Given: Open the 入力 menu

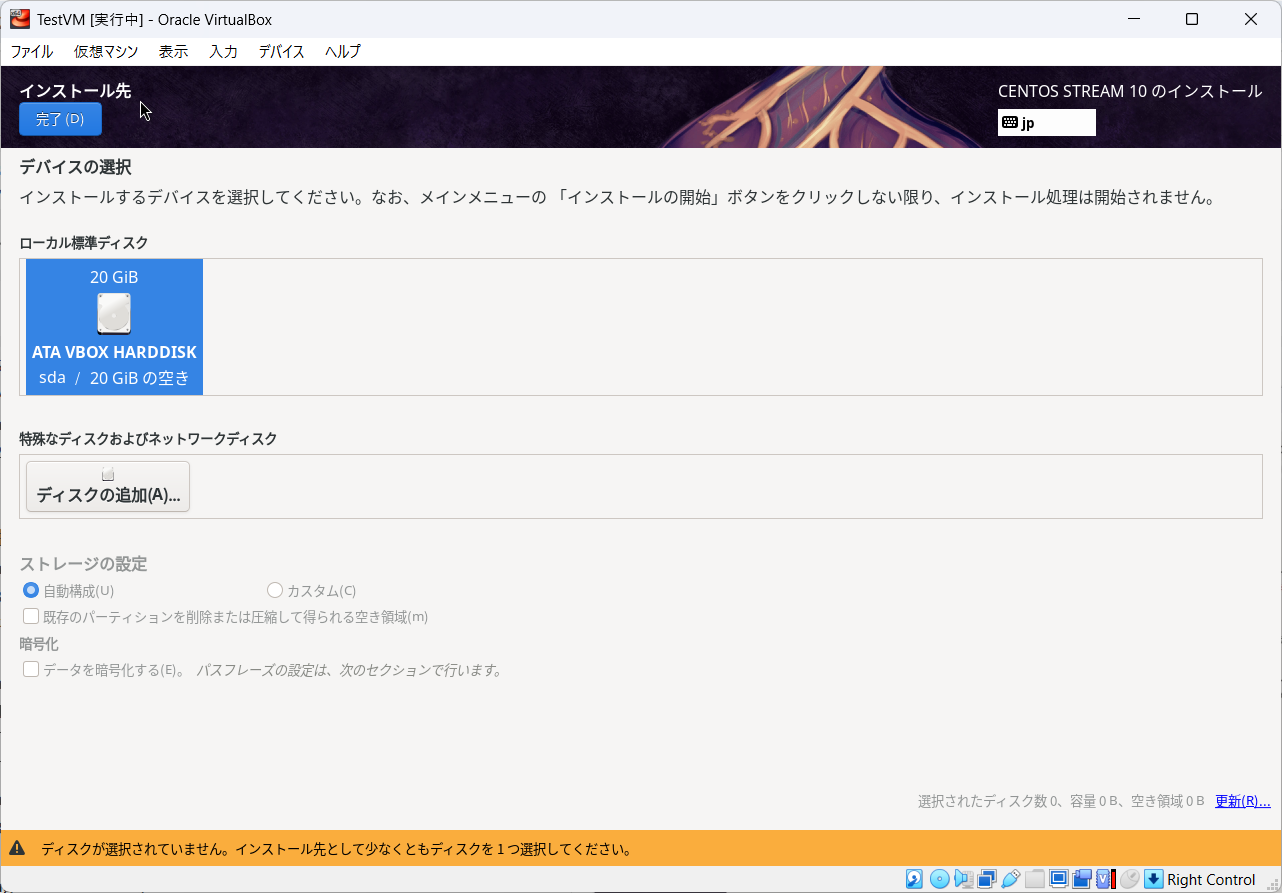Looking at the screenshot, I should tap(223, 51).
